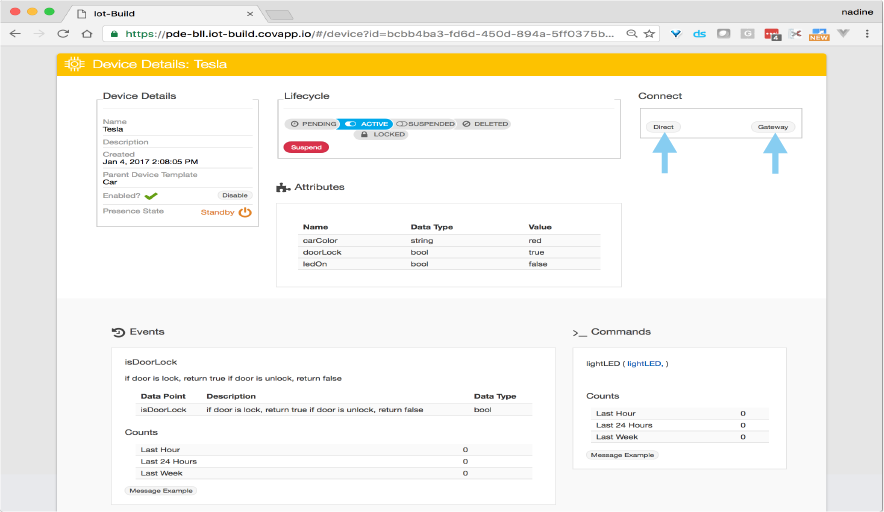Screen dimensions: 884x512
Task: Click the device chip icon in header
Action: (x=74, y=64)
